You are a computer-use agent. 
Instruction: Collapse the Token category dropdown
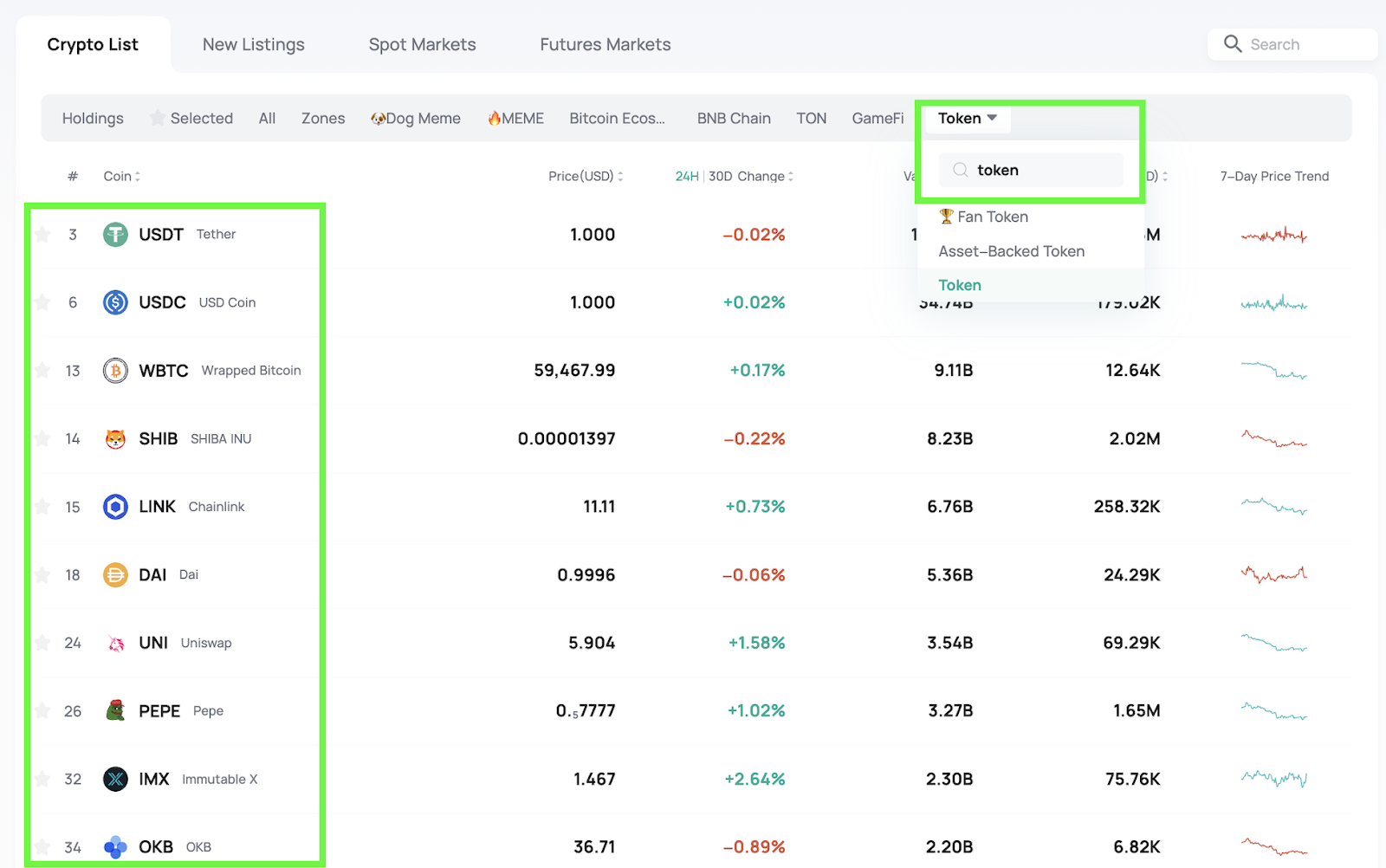[967, 118]
